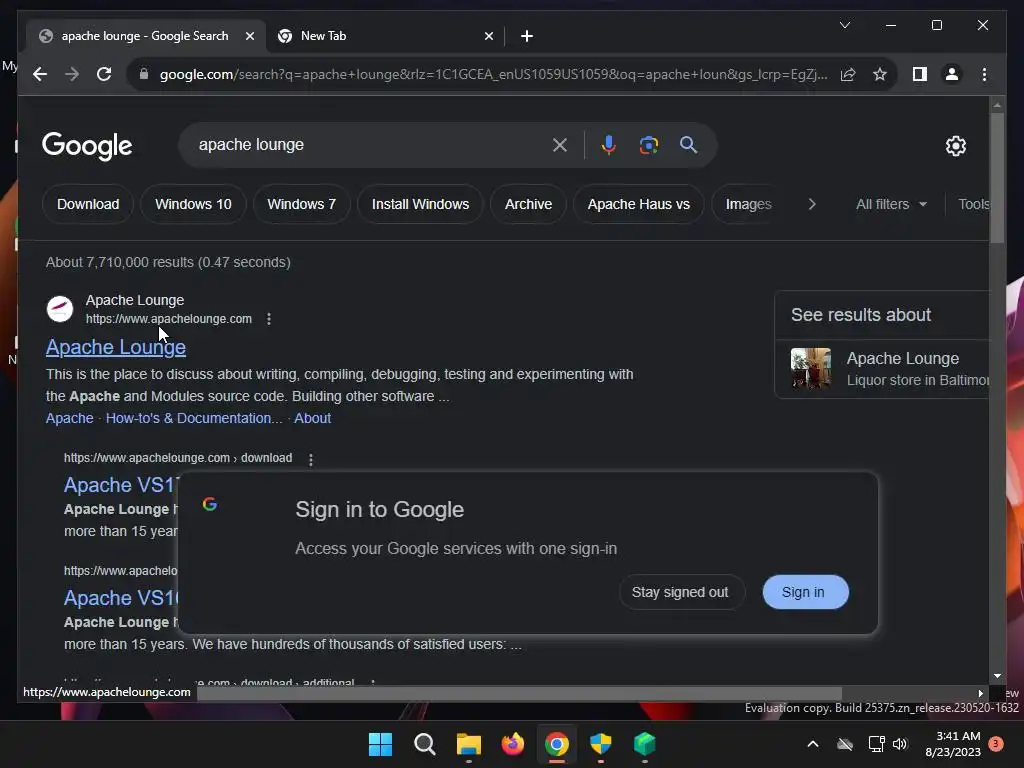The height and width of the screenshot is (768, 1024).
Task: Open the Apache Lounge liquor store thumbnail
Action: 810,368
